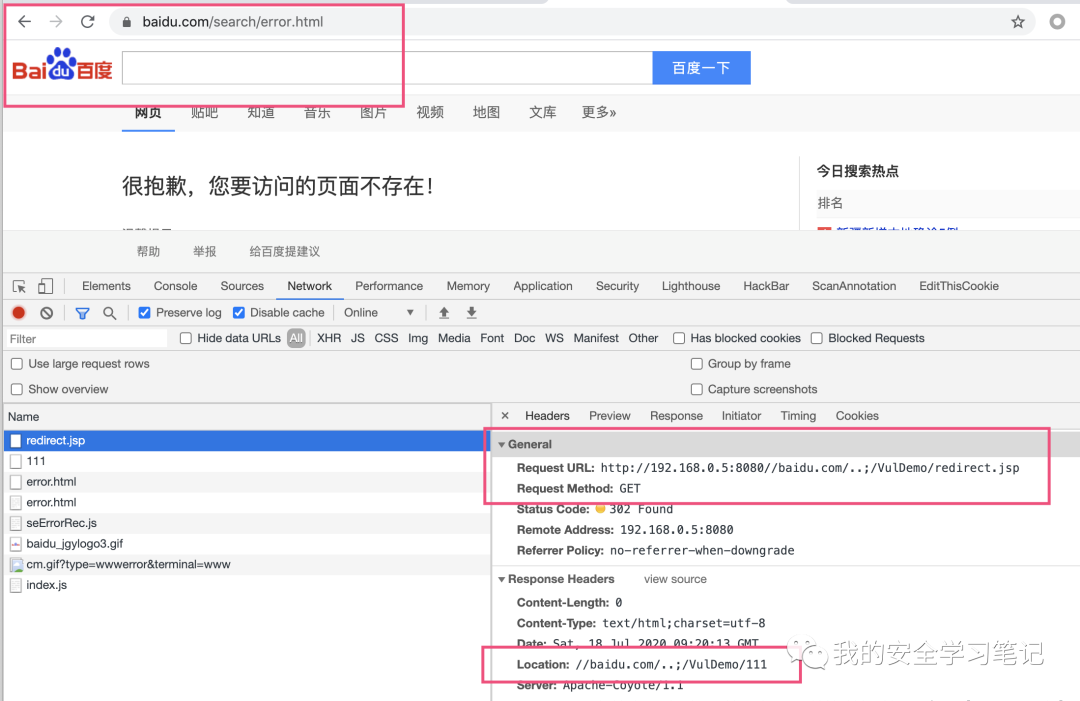Open the Lighthouse tab

coord(691,286)
